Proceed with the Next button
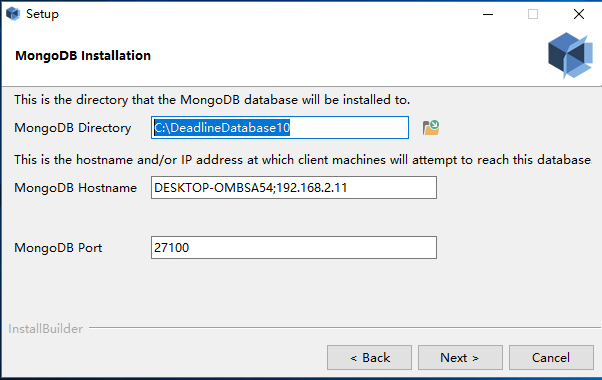 tap(460, 357)
